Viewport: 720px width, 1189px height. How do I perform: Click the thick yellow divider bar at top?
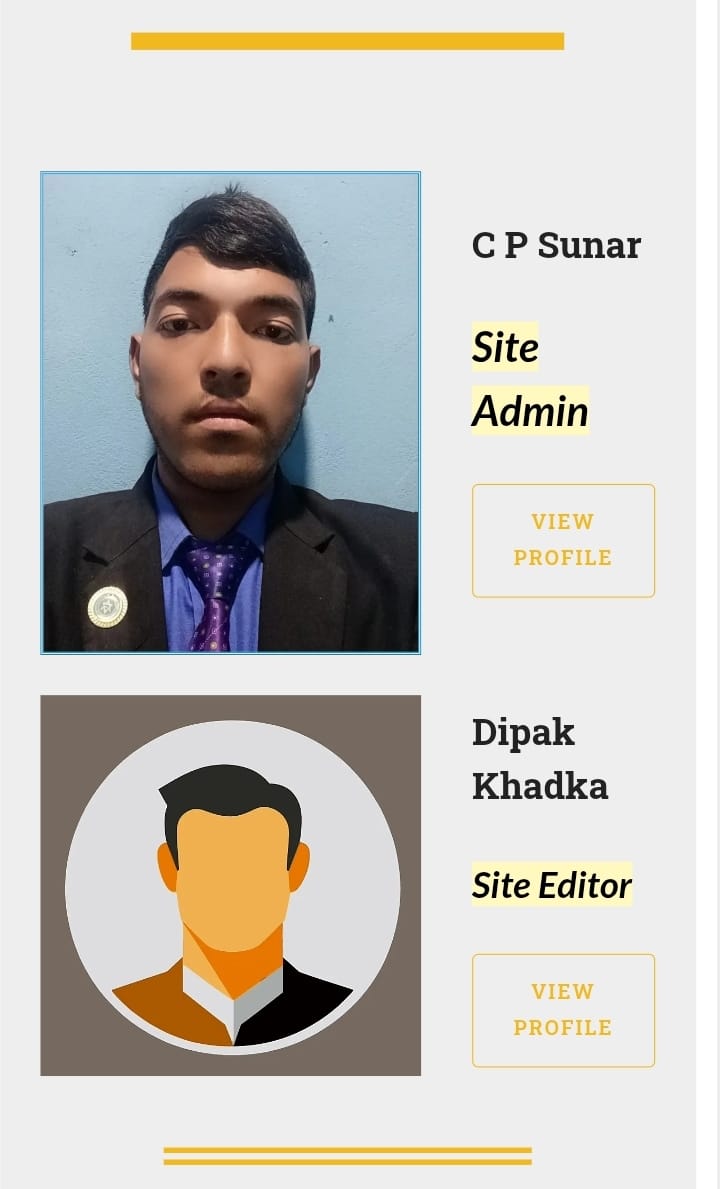click(x=347, y=41)
